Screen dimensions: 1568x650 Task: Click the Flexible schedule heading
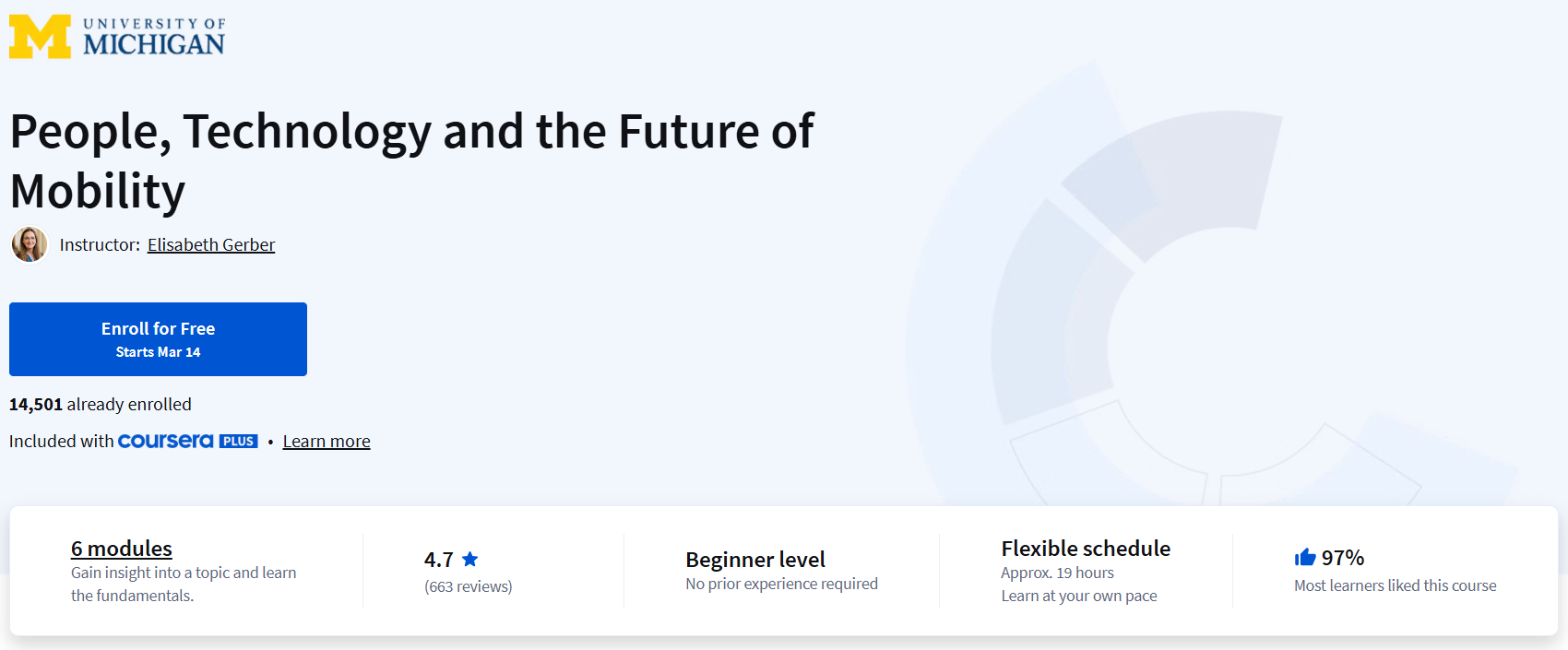pyautogui.click(x=1086, y=549)
